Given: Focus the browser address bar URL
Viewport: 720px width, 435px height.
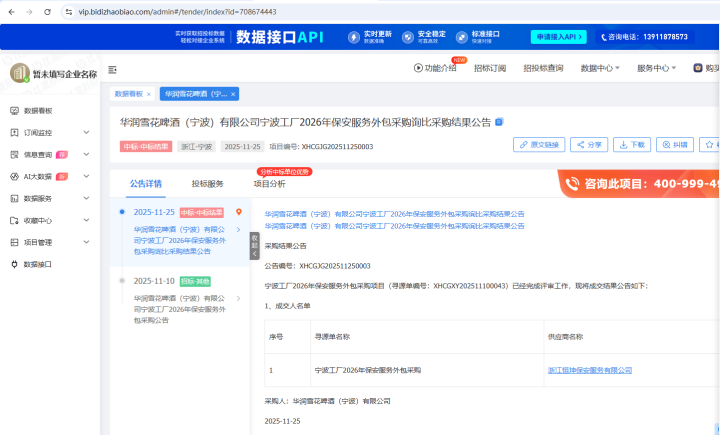Looking at the screenshot, I should pyautogui.click(x=177, y=12).
